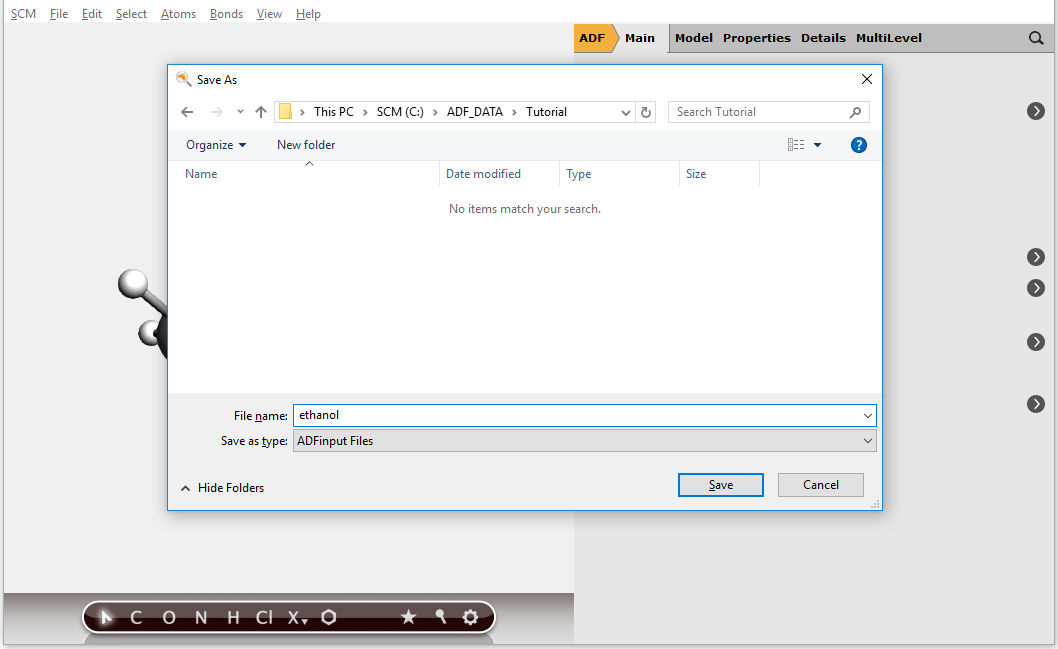Open the Save as type dropdown
1058x649 pixels.
pos(867,440)
